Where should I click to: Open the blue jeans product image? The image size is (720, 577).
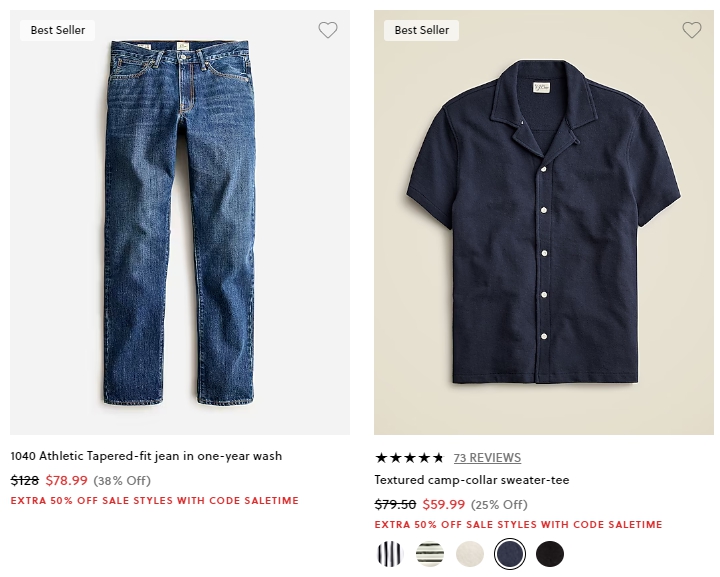180,223
